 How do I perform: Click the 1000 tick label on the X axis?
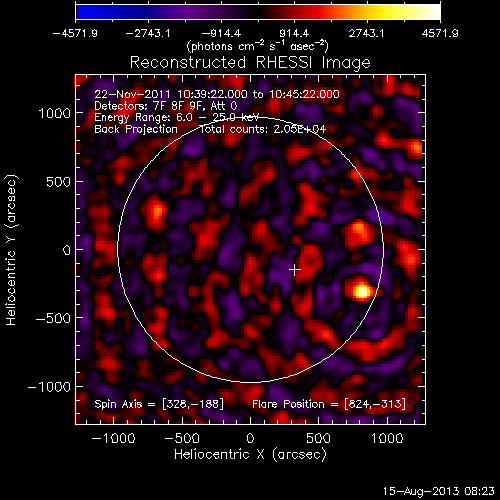387,438
